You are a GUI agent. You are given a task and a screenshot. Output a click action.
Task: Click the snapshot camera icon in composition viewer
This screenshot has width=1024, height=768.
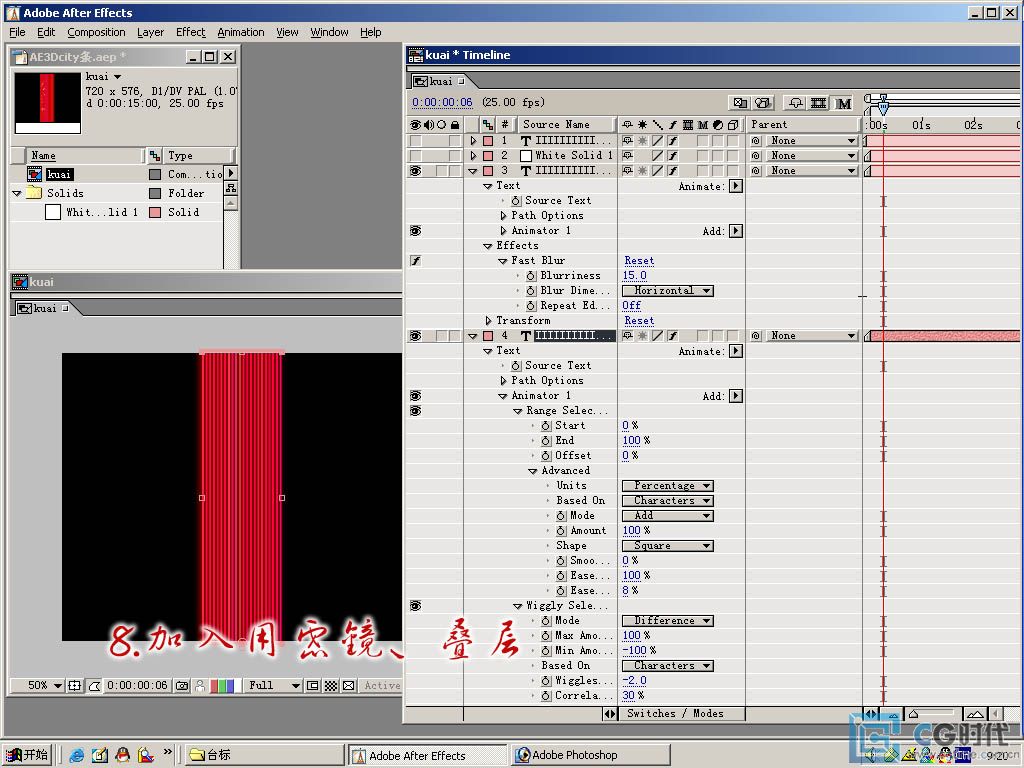(x=182, y=686)
